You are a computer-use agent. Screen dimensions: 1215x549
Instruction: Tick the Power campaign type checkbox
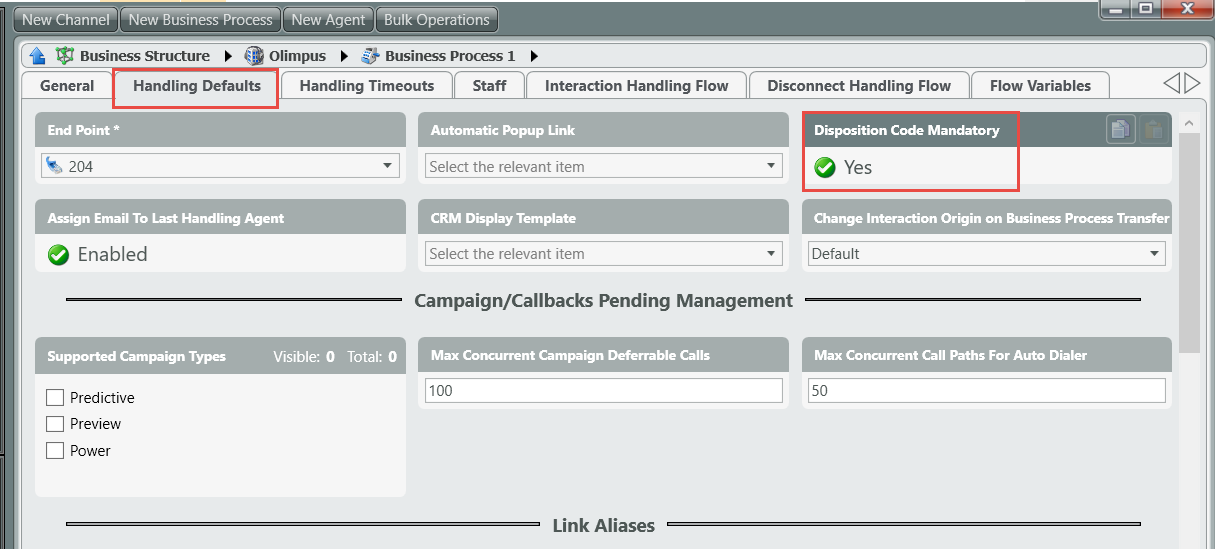55,451
